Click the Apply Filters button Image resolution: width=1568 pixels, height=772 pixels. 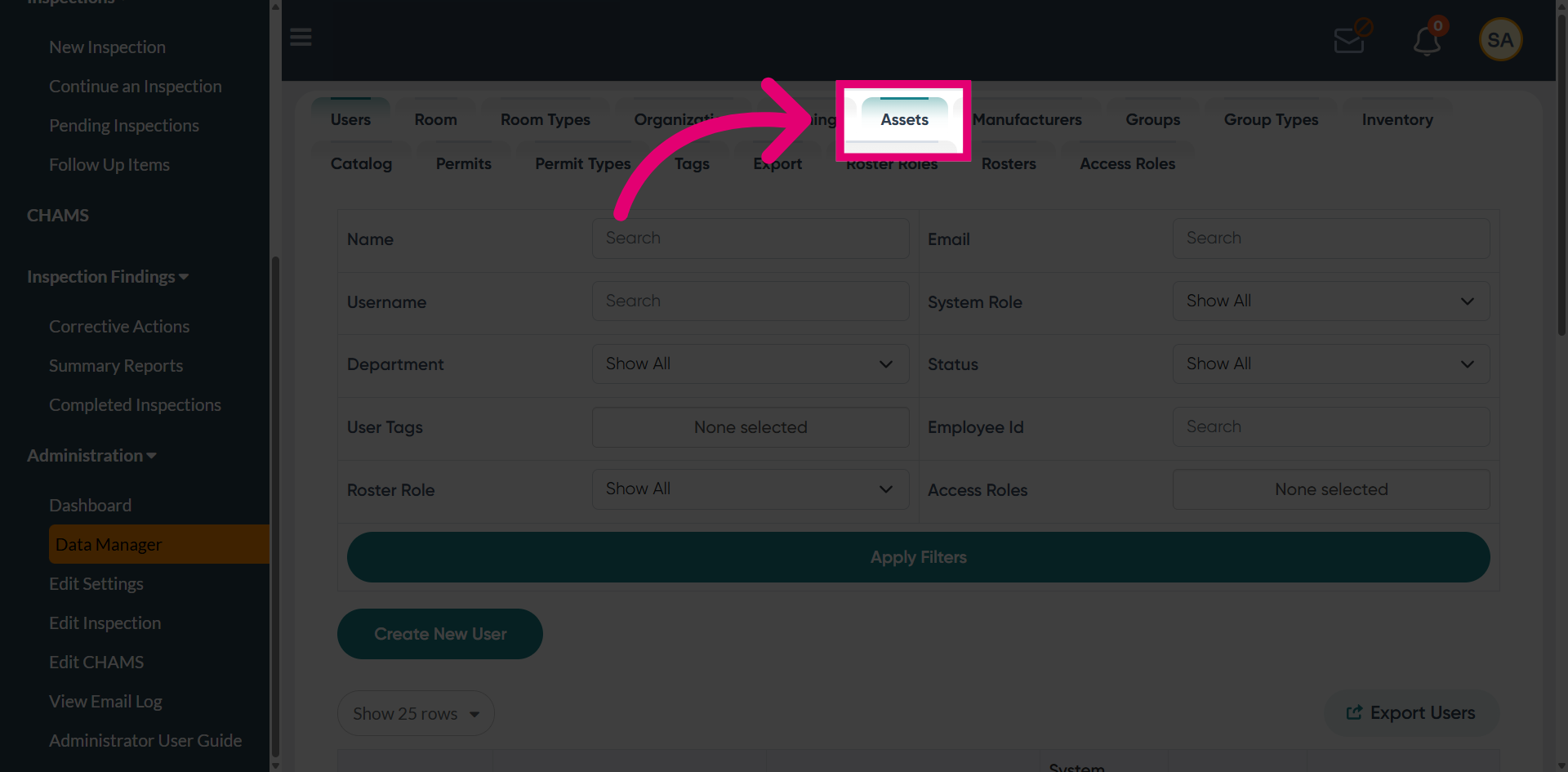918,557
